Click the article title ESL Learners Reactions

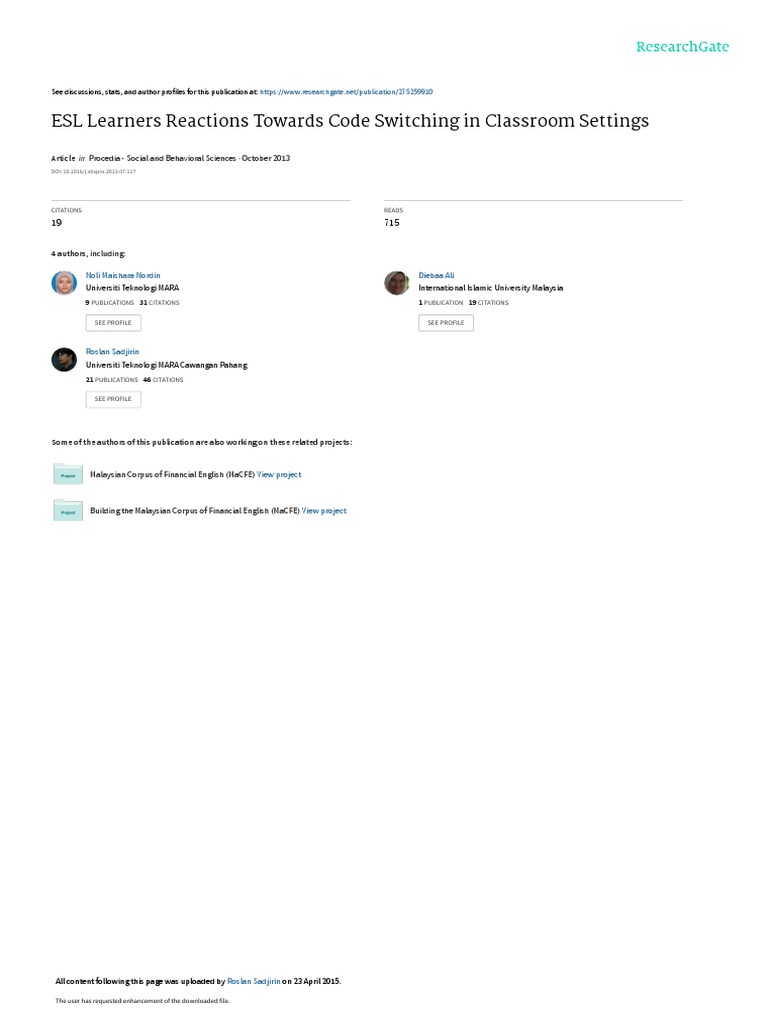pyautogui.click(x=350, y=121)
